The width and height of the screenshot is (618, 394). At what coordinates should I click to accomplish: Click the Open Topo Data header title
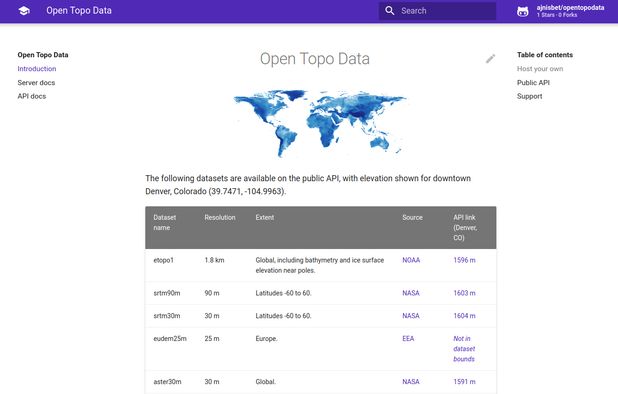79,11
